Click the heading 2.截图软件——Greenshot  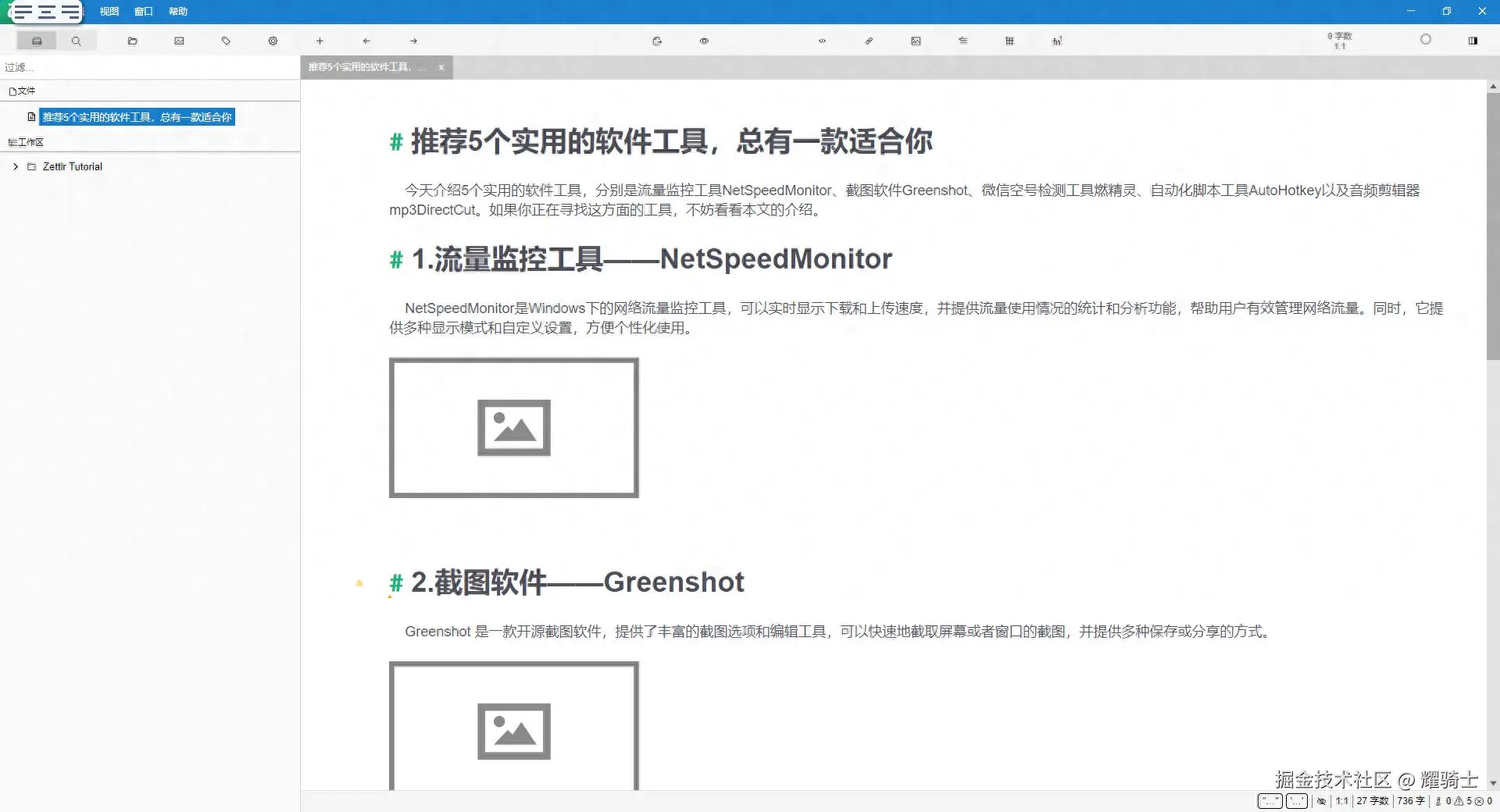577,582
